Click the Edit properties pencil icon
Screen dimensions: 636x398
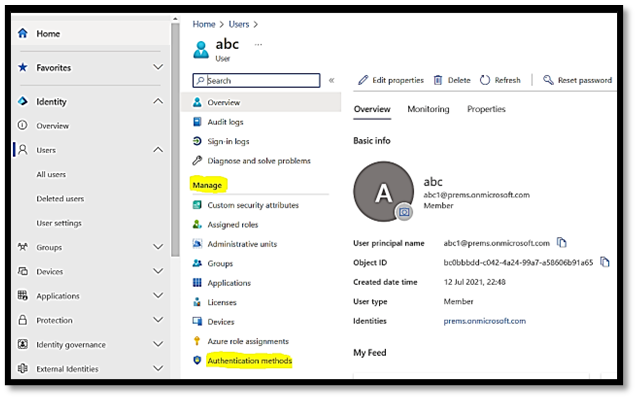point(363,80)
